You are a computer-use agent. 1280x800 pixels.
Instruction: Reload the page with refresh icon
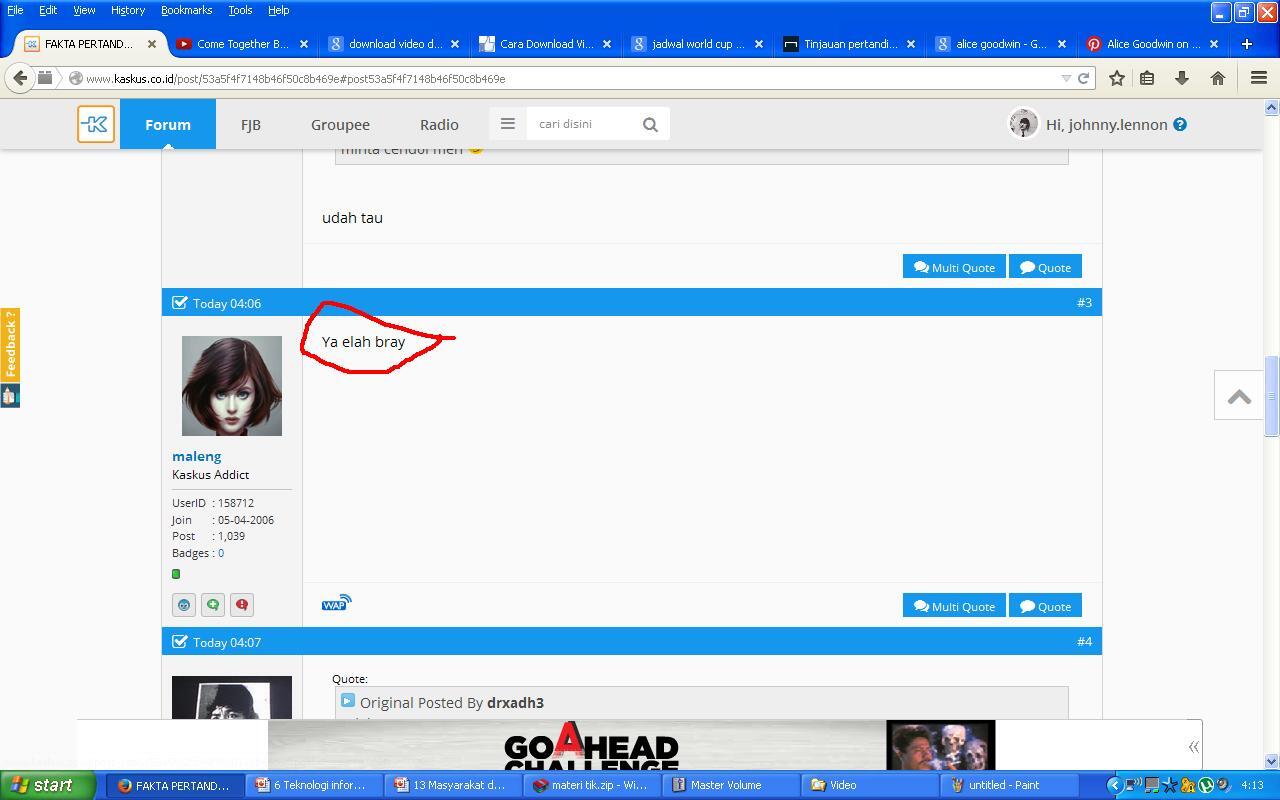pyautogui.click(x=1083, y=78)
